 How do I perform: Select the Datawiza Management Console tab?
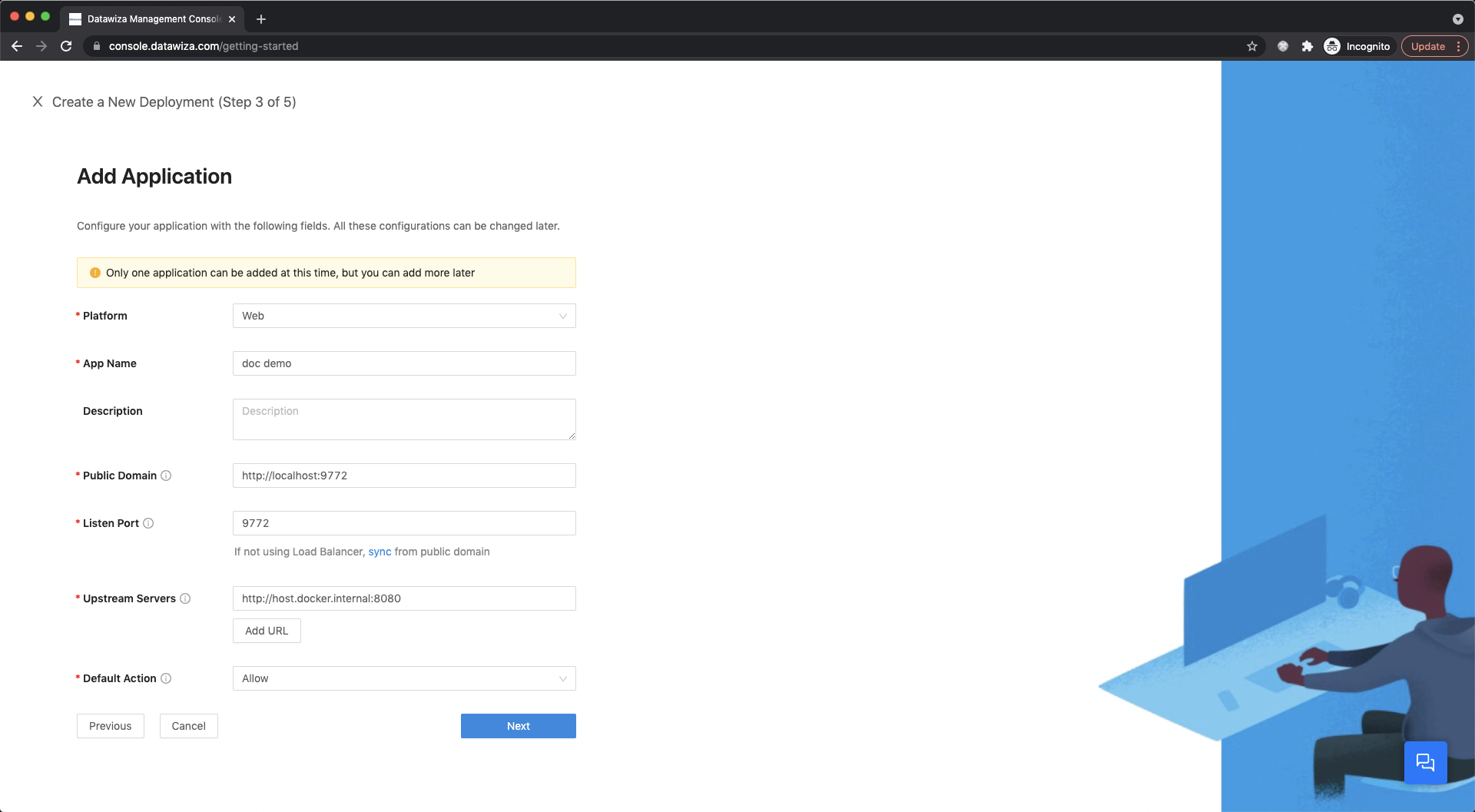152,19
